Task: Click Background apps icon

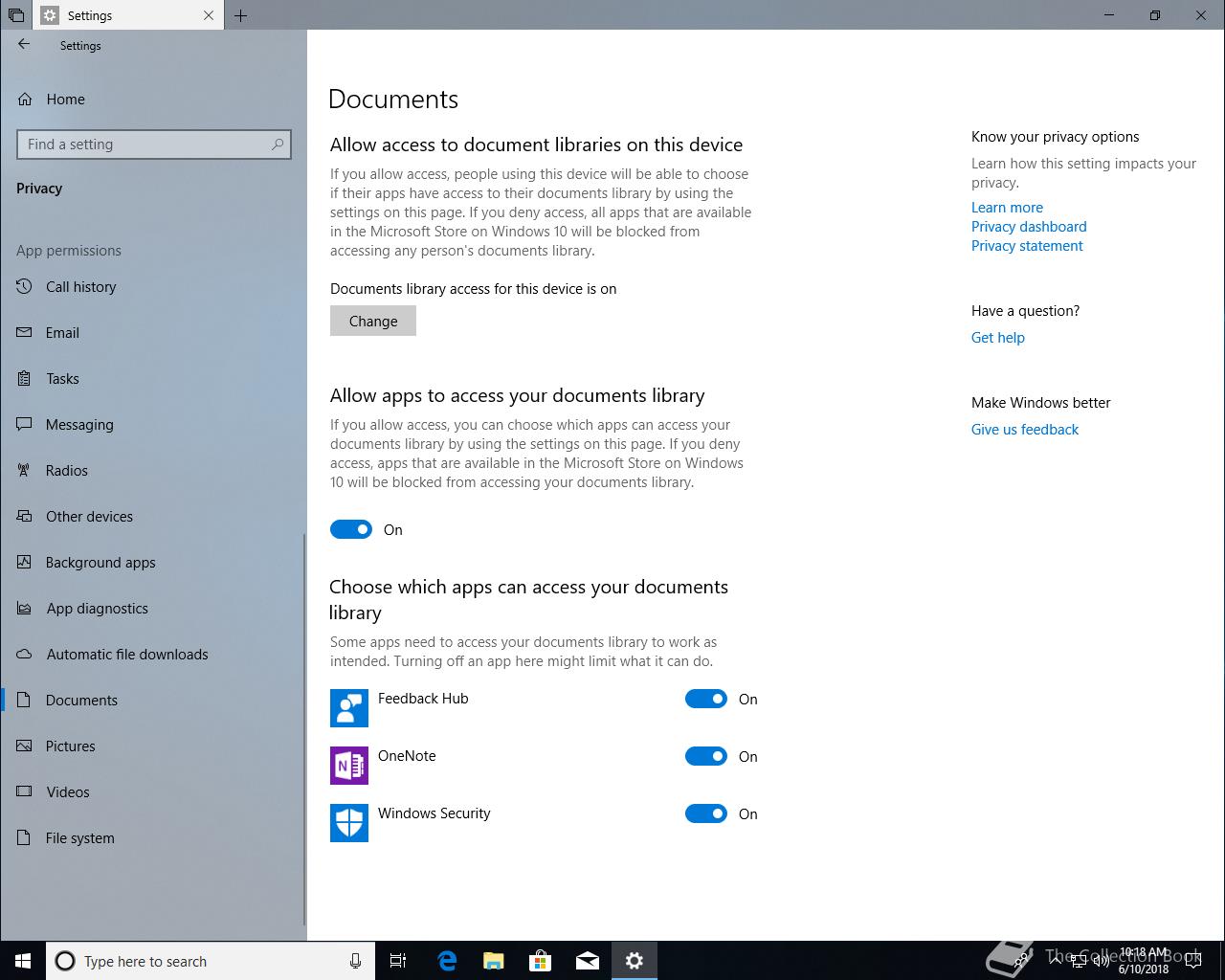Action: click(x=25, y=562)
